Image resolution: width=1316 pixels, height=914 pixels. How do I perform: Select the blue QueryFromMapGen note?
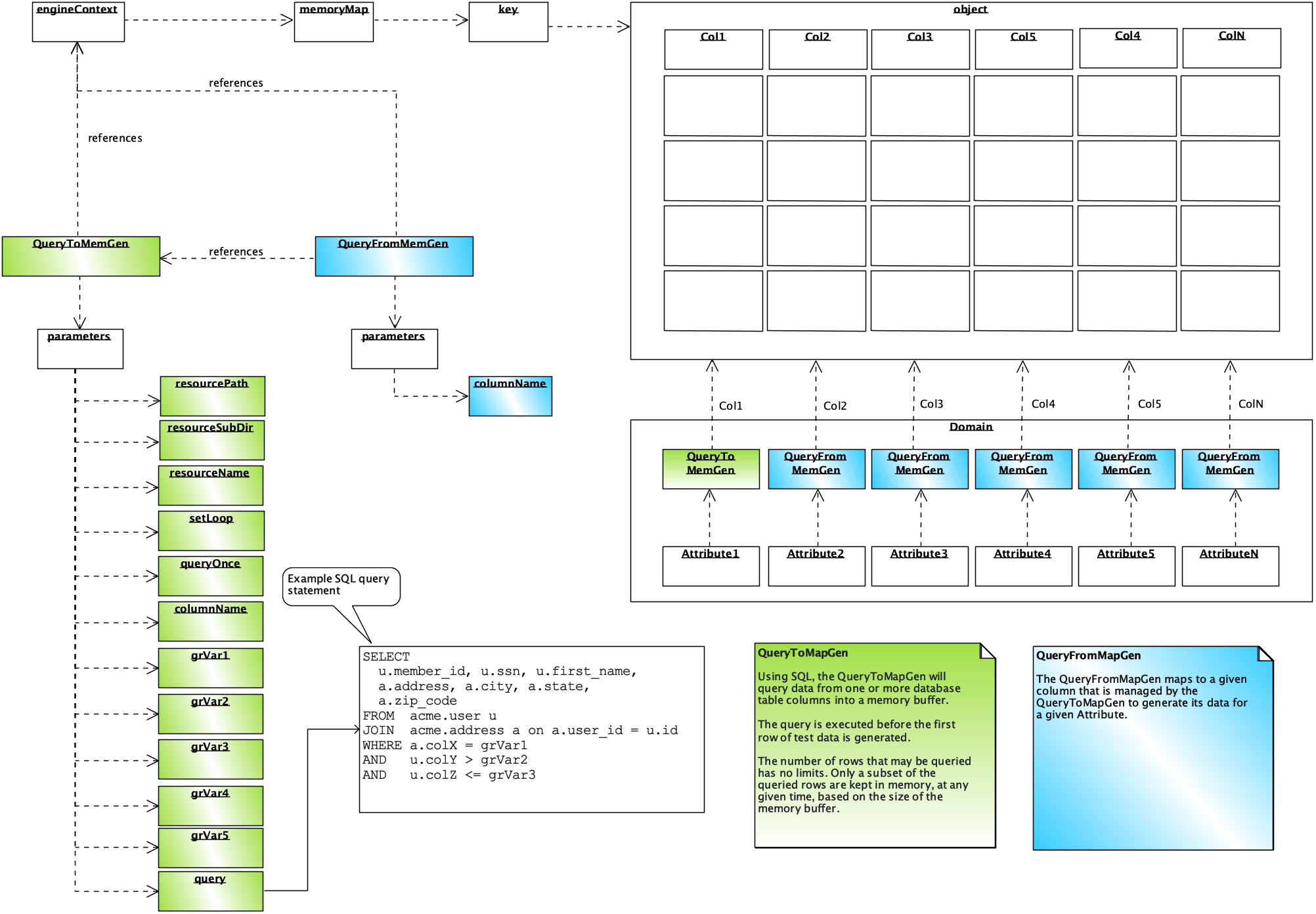pyautogui.click(x=1152, y=749)
